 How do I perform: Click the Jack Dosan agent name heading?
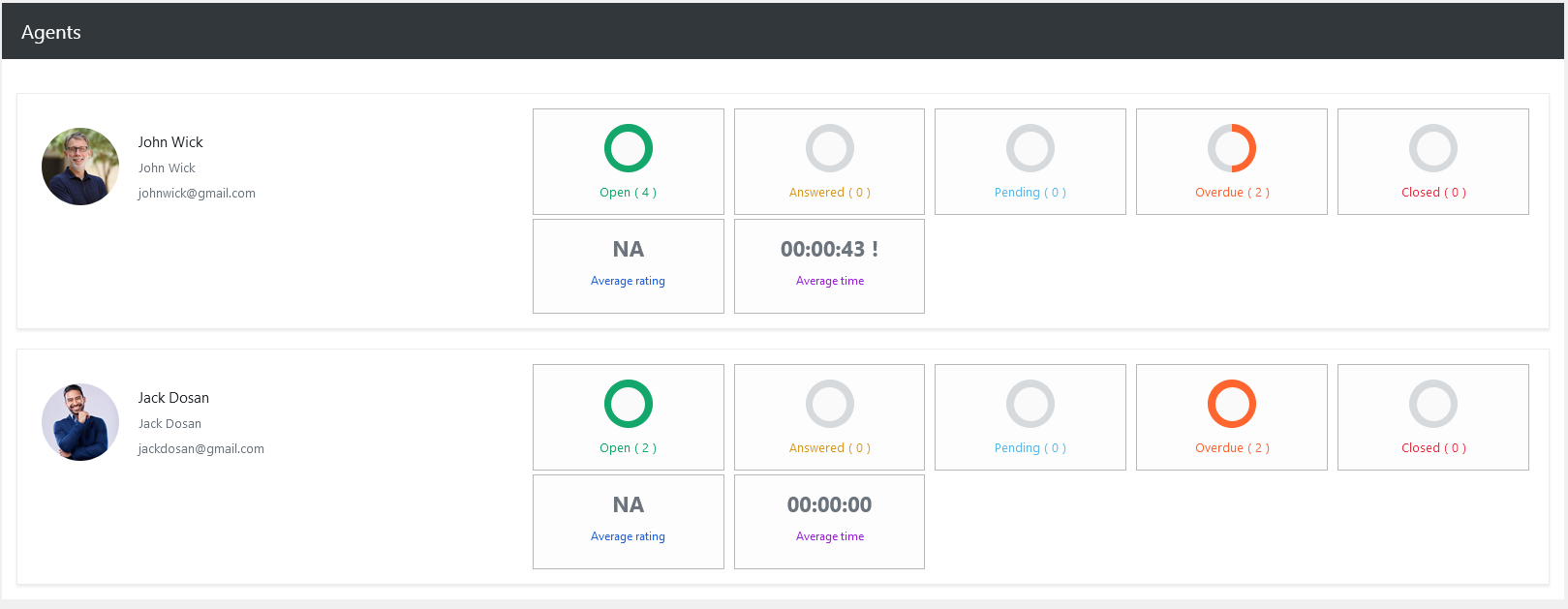pyautogui.click(x=173, y=398)
